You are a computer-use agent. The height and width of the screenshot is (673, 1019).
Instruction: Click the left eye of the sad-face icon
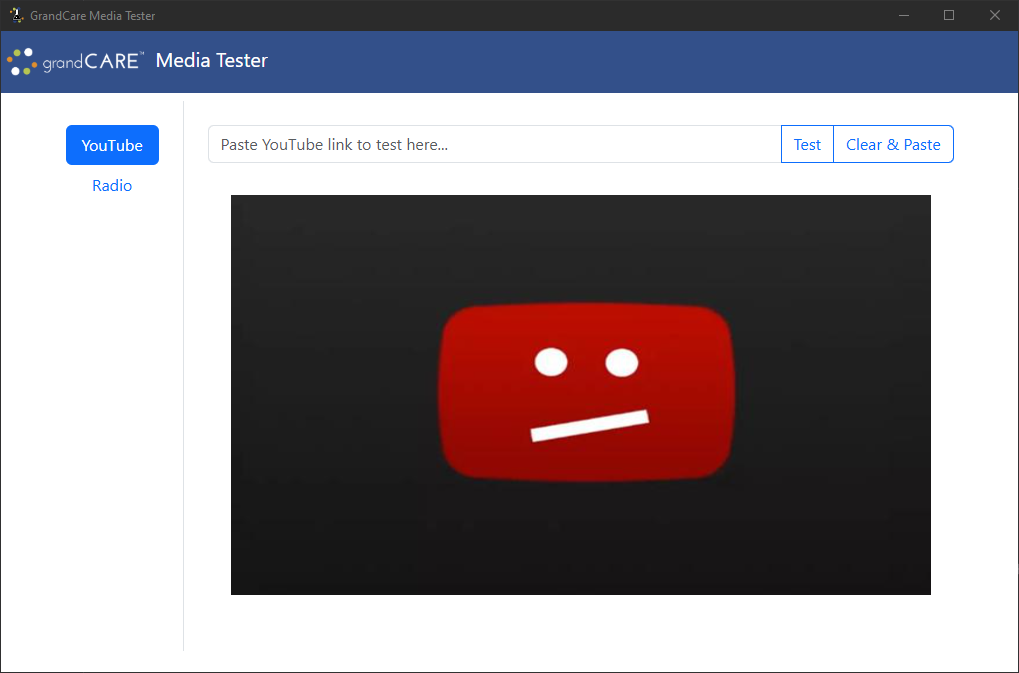click(551, 362)
